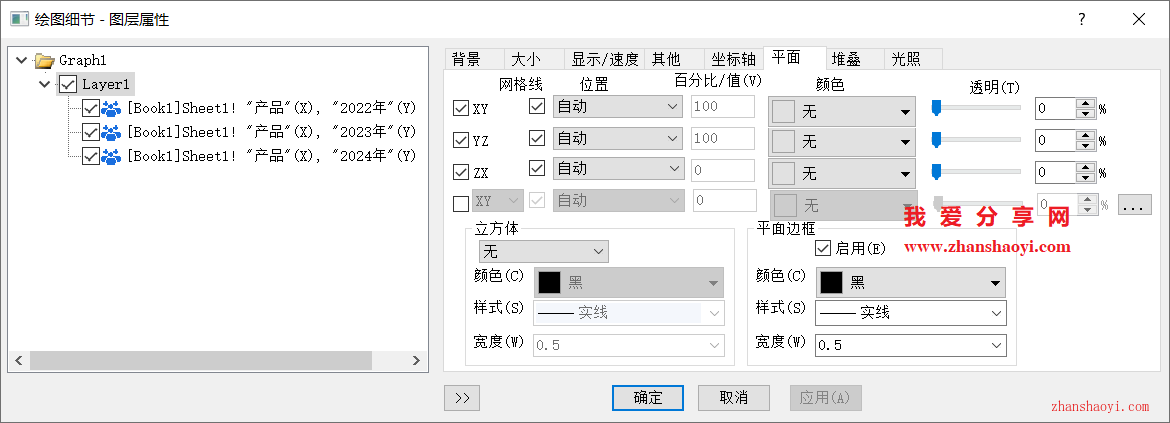Click the 确定 button
The width and height of the screenshot is (1170, 423).
click(648, 398)
